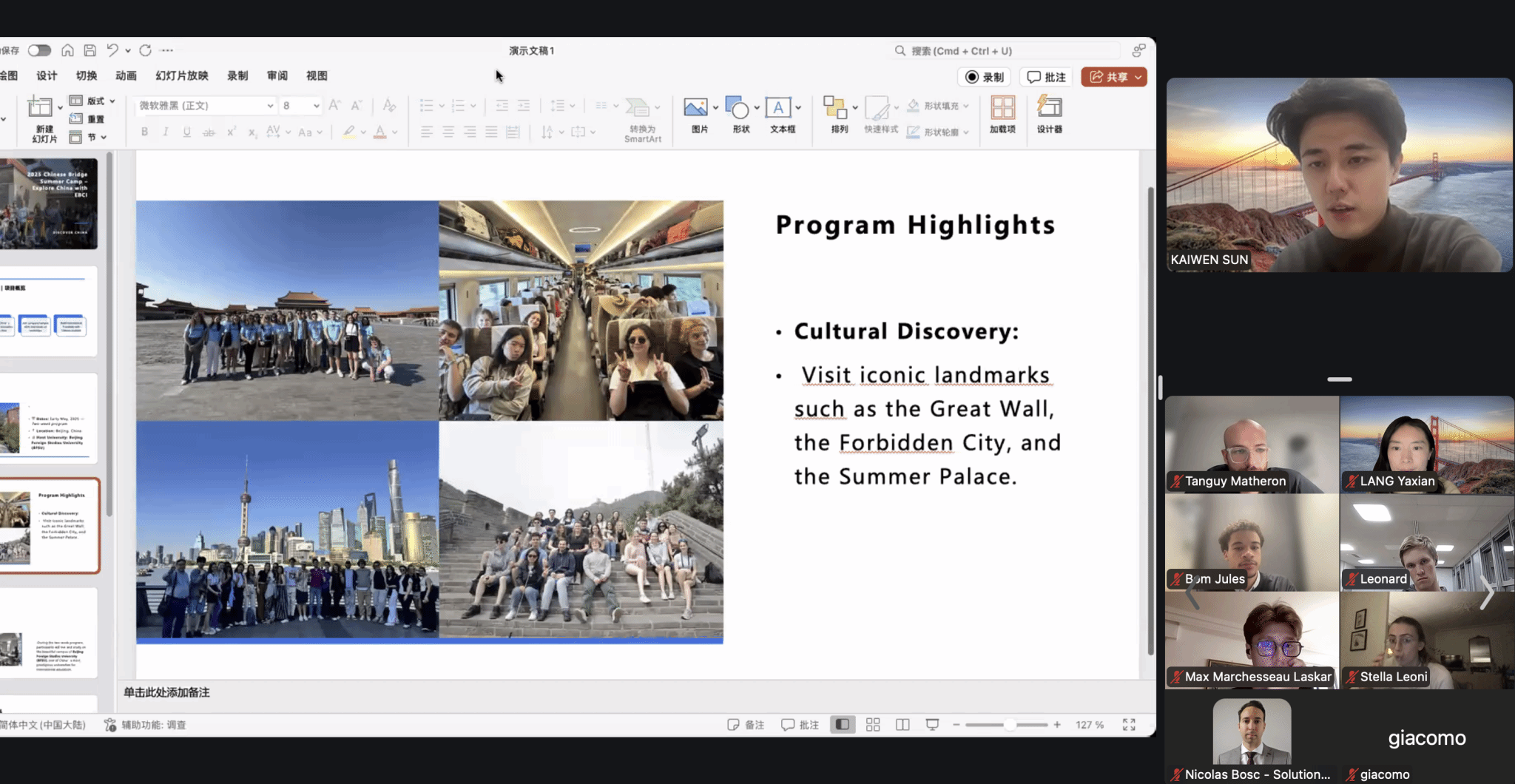Toggle the AutoSave switch

click(39, 50)
